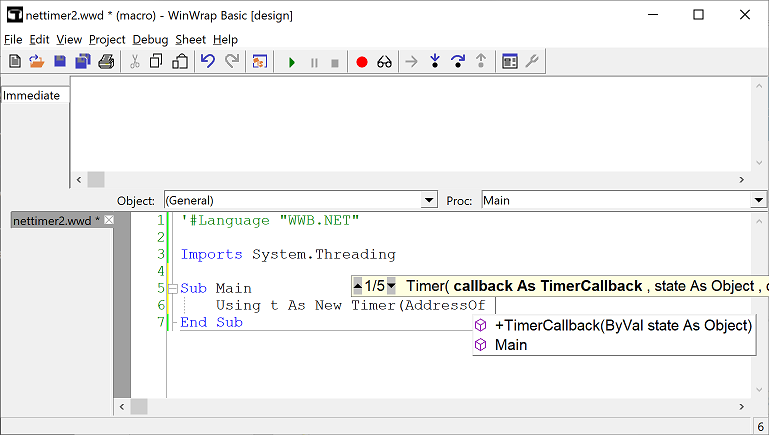Image resolution: width=769 pixels, height=435 pixels.
Task: Click inside the Immediate window text area
Action: click(x=410, y=125)
